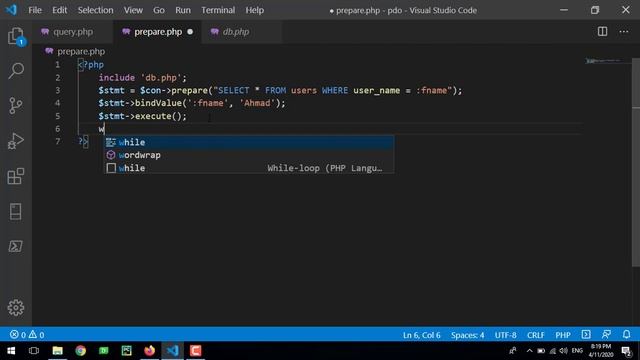Open the Go menu
This screenshot has width=640, height=360.
pos(159,10)
